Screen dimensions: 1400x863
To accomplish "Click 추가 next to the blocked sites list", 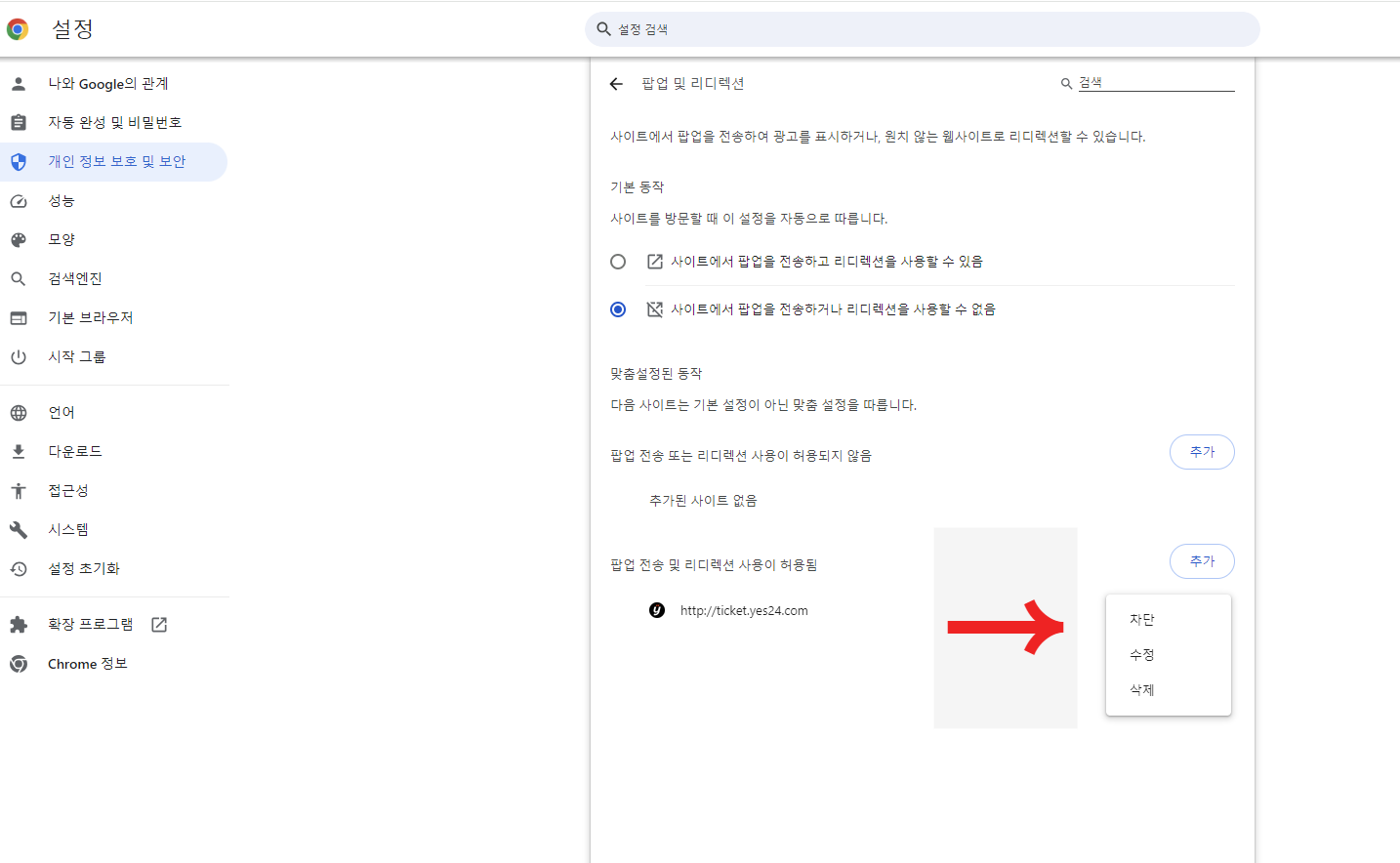I will (1202, 451).
